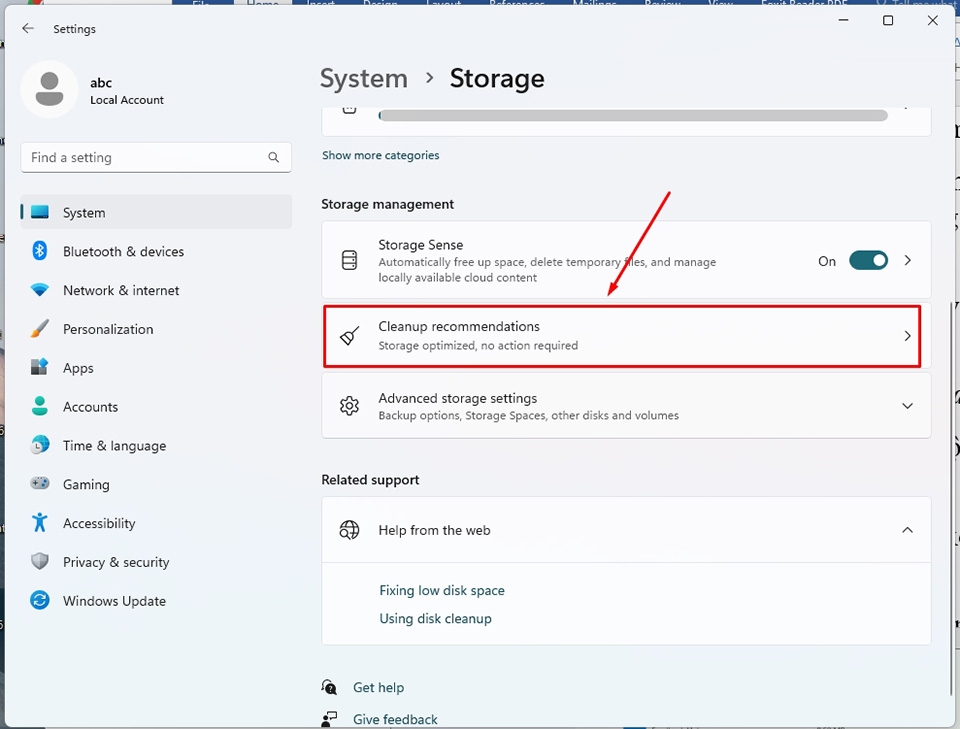
Task: Open Windows Update page
Action: tap(156, 601)
